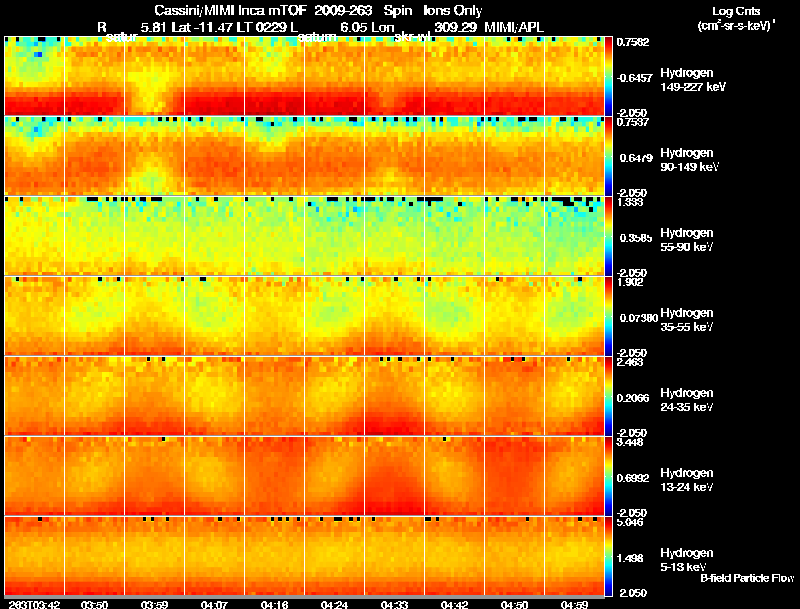Click the 04:50 panel in 13-24 keV row
This screenshot has height=609, width=800.
514,476
